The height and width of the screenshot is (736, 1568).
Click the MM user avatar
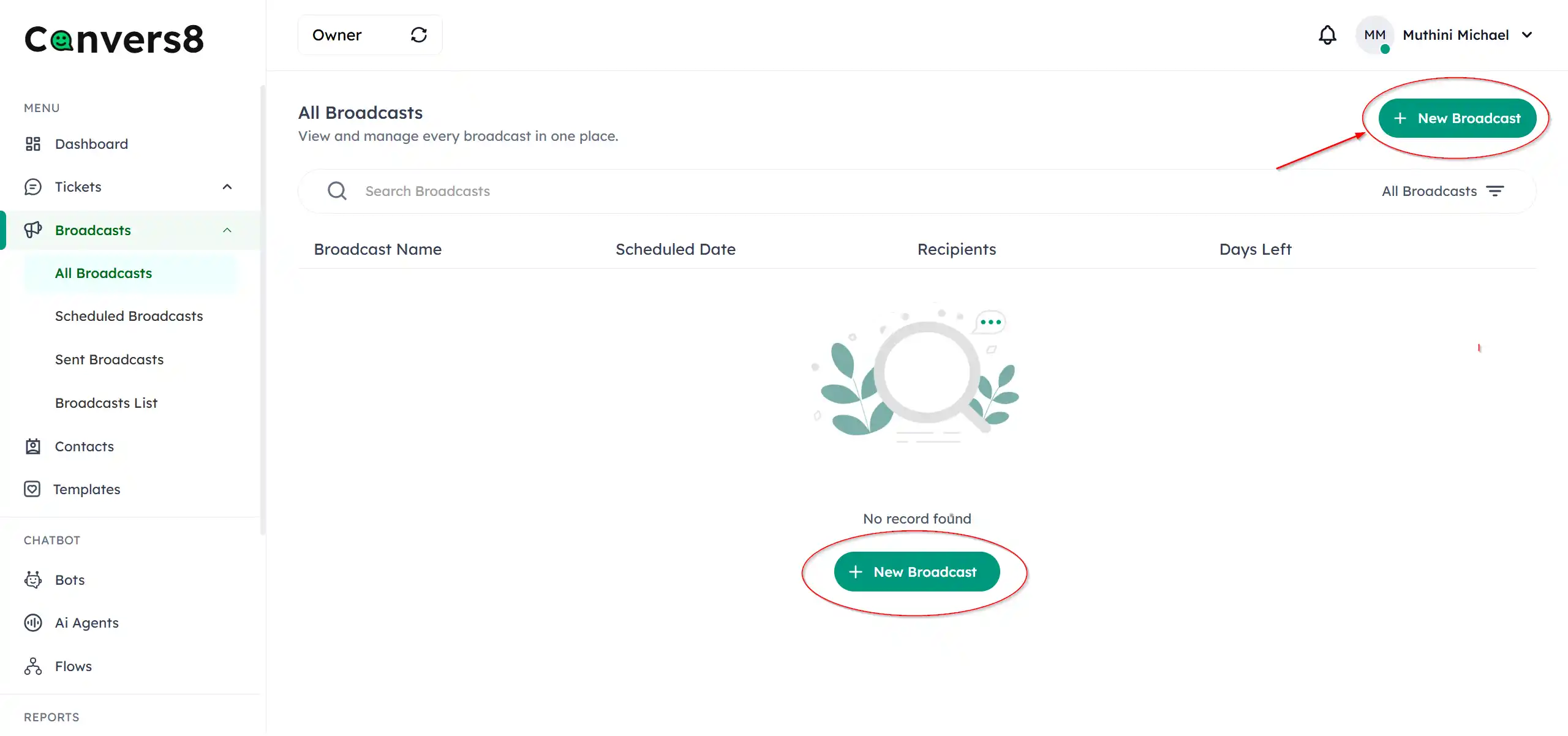pyautogui.click(x=1374, y=35)
